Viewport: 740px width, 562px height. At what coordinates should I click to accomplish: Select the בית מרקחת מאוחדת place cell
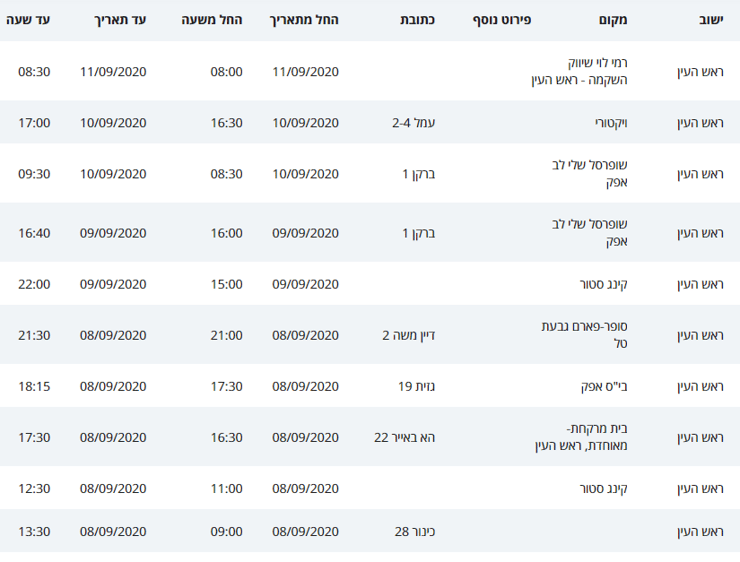click(581, 437)
